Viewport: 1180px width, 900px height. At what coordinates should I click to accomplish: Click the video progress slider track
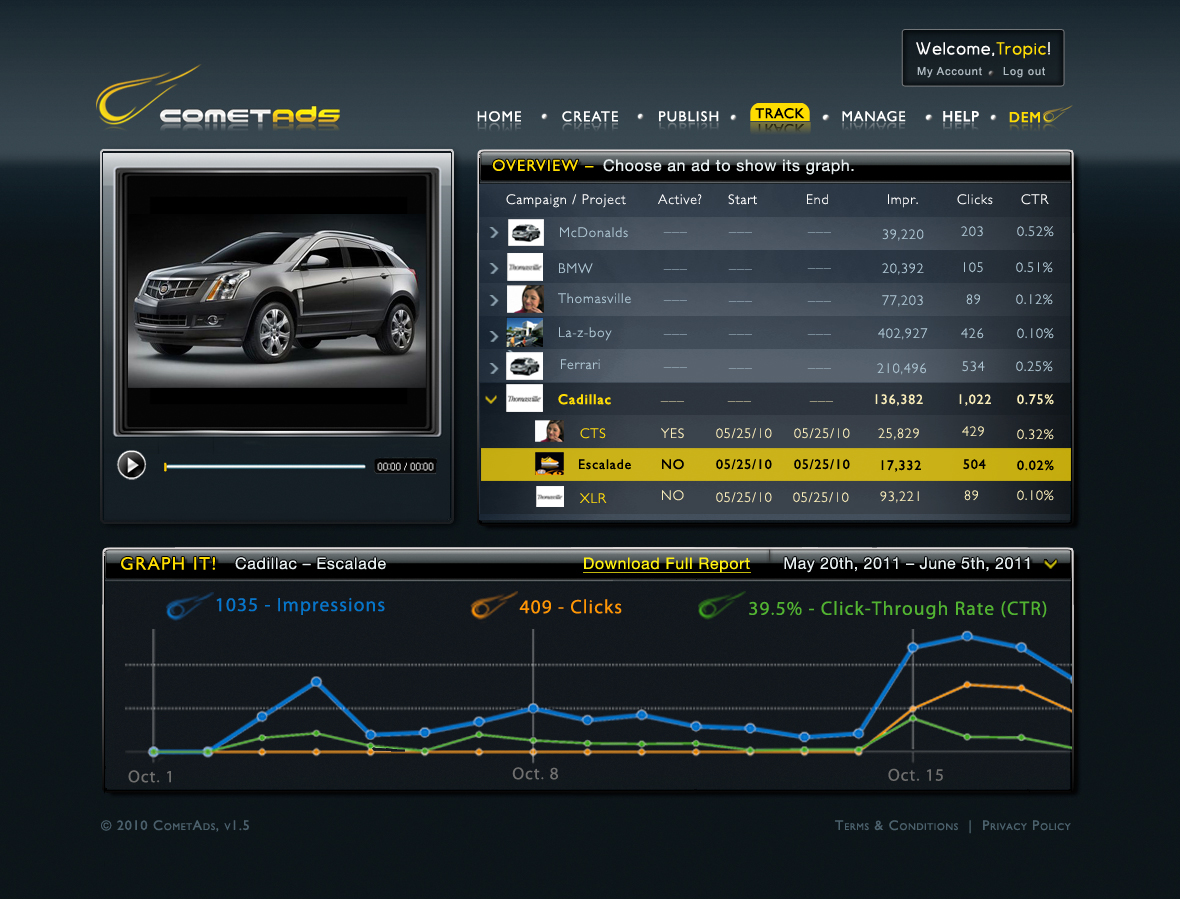tap(264, 467)
